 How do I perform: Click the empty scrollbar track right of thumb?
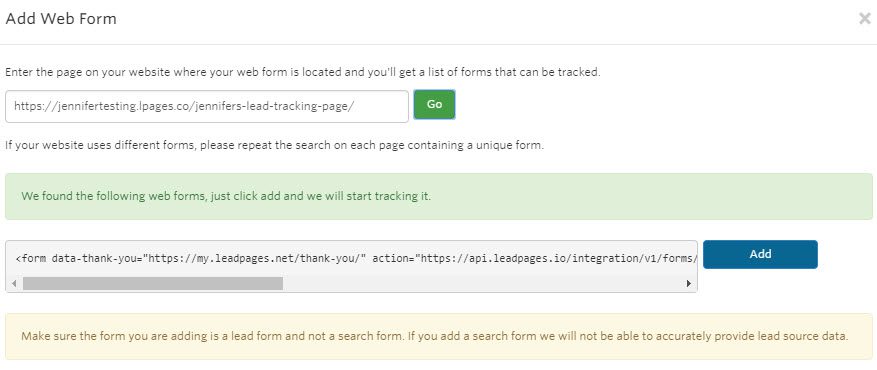[483, 283]
